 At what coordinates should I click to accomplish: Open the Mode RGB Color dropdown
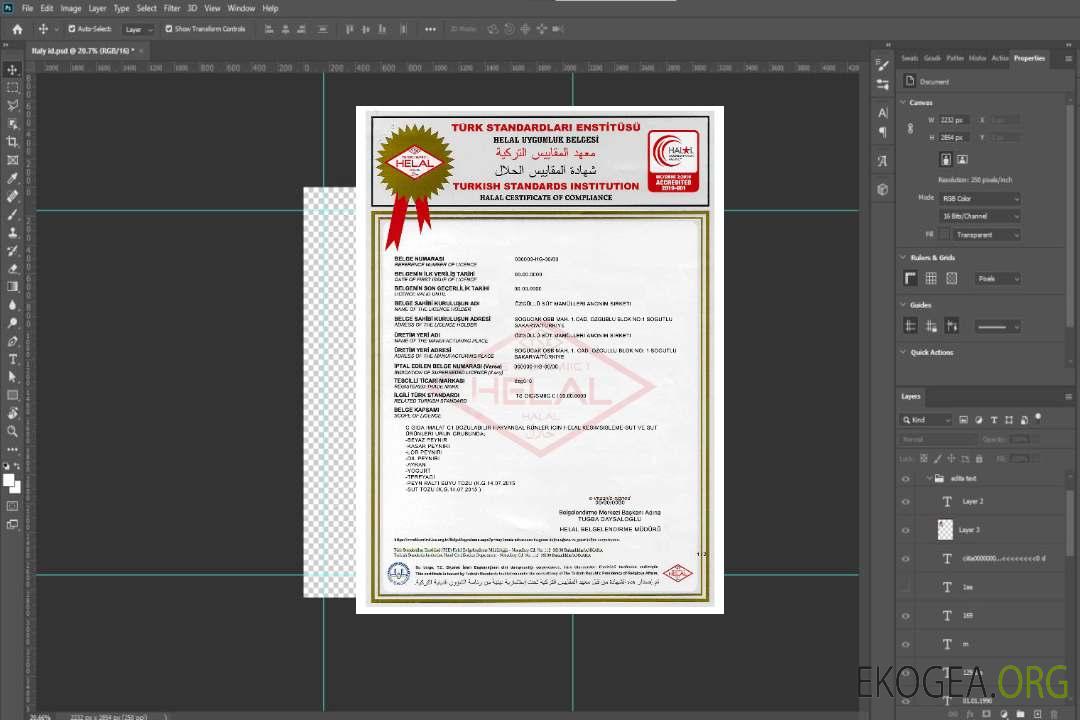[979, 198]
